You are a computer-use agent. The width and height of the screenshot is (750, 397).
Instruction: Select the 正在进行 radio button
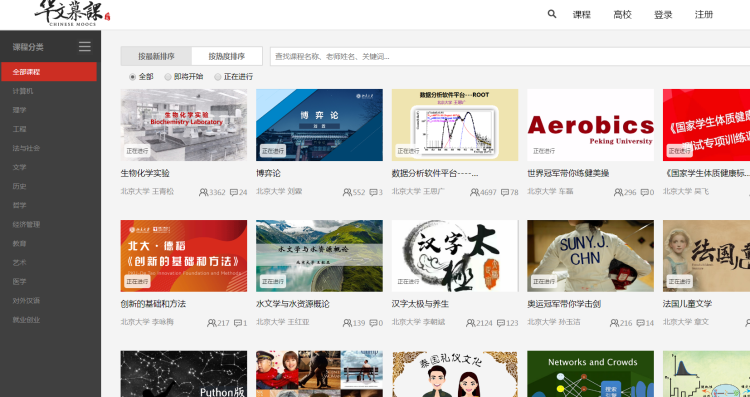tap(218, 77)
